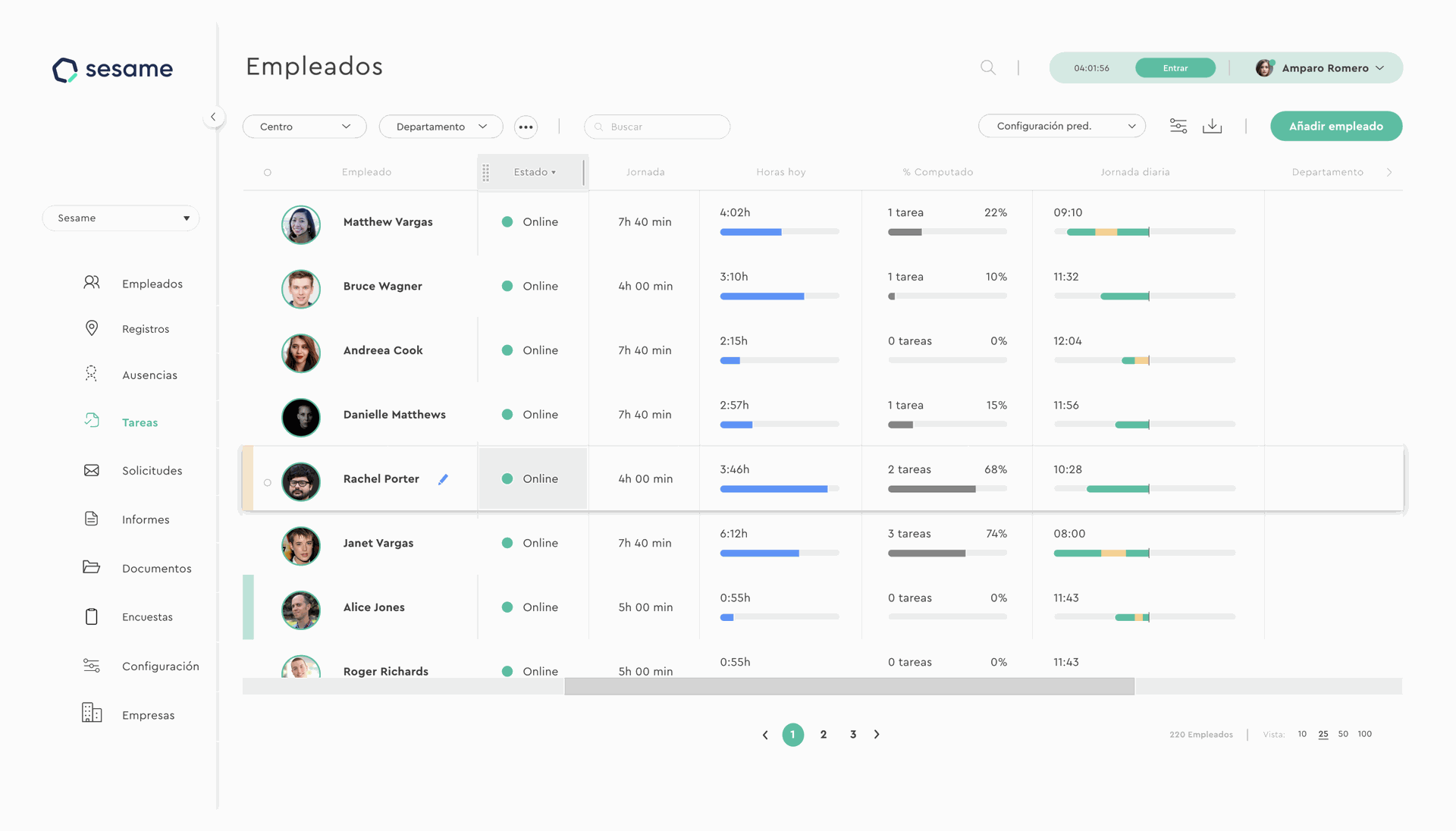This screenshot has height=831, width=1456.
Task: Set view to 50 employees per page
Action: coord(1343,734)
